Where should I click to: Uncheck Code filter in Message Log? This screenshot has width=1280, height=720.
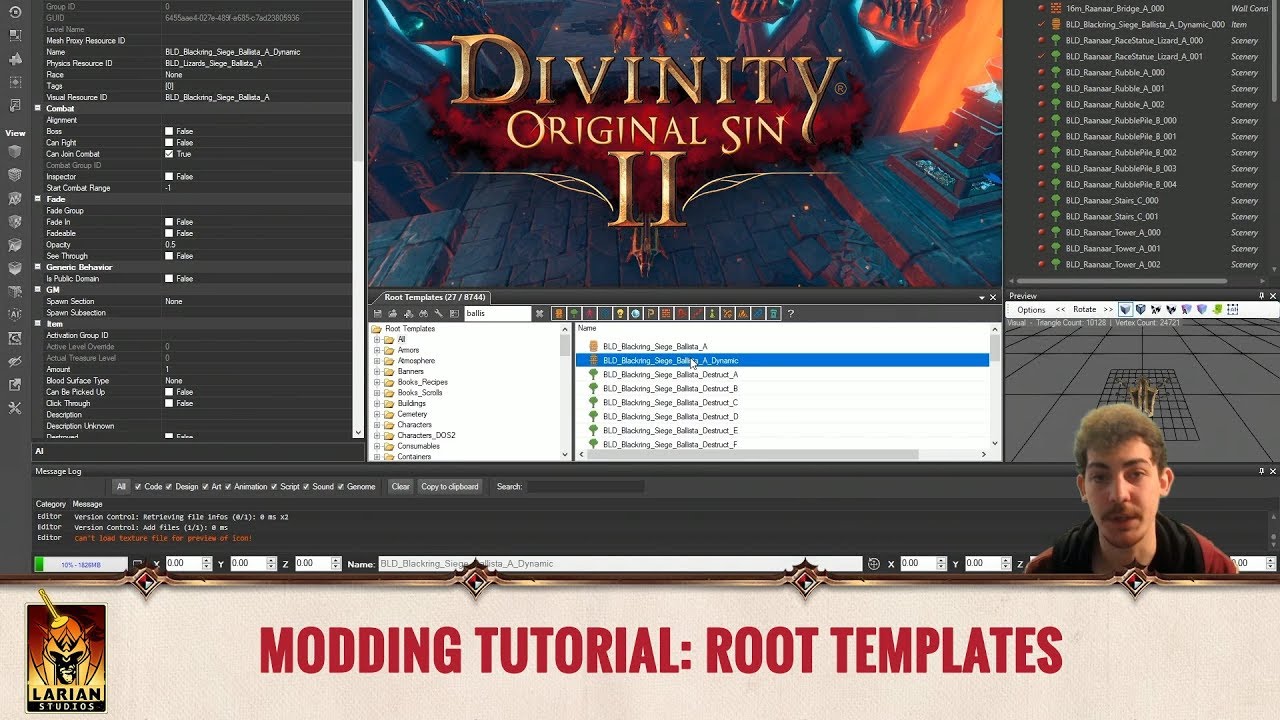click(139, 487)
